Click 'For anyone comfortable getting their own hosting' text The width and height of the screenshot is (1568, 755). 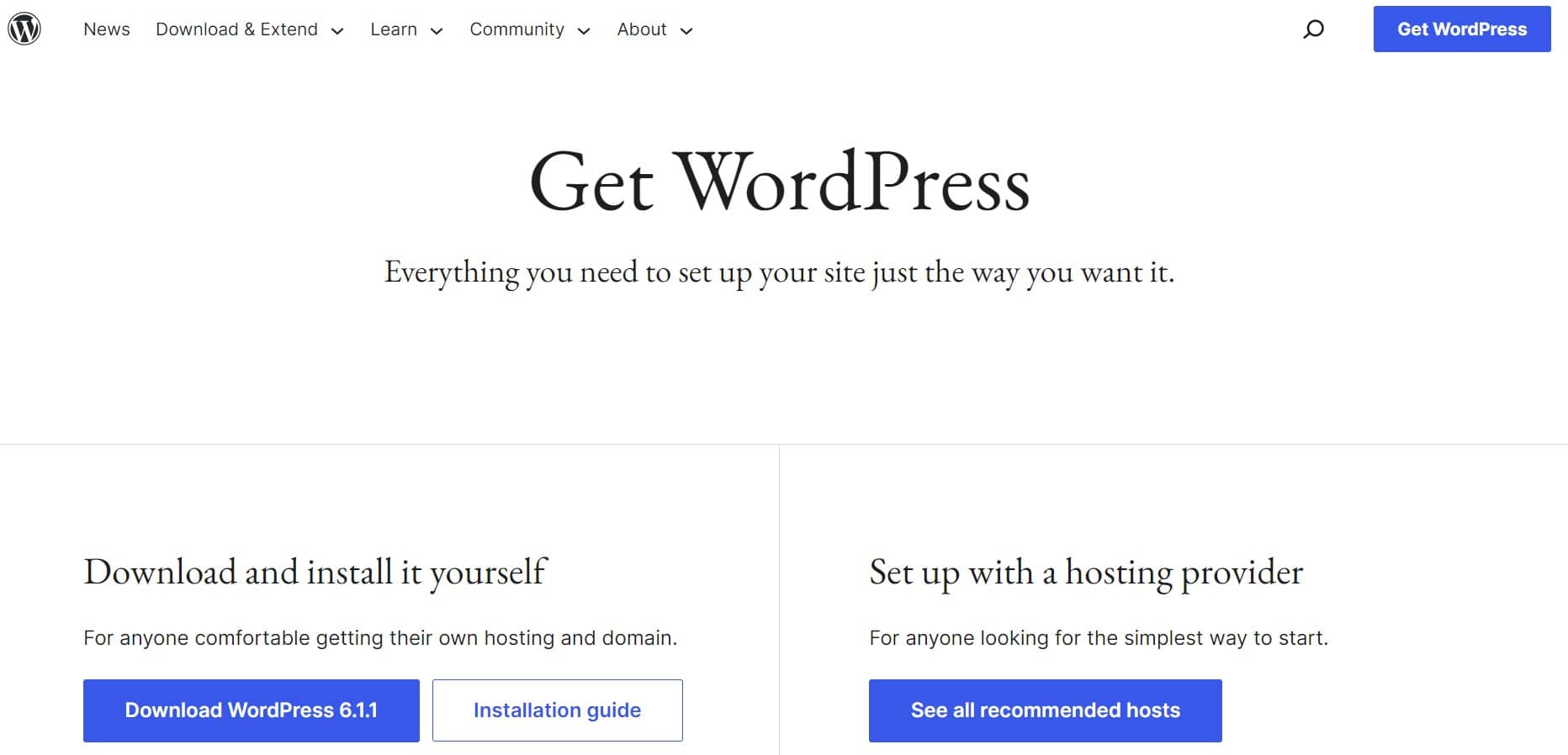[x=380, y=638]
